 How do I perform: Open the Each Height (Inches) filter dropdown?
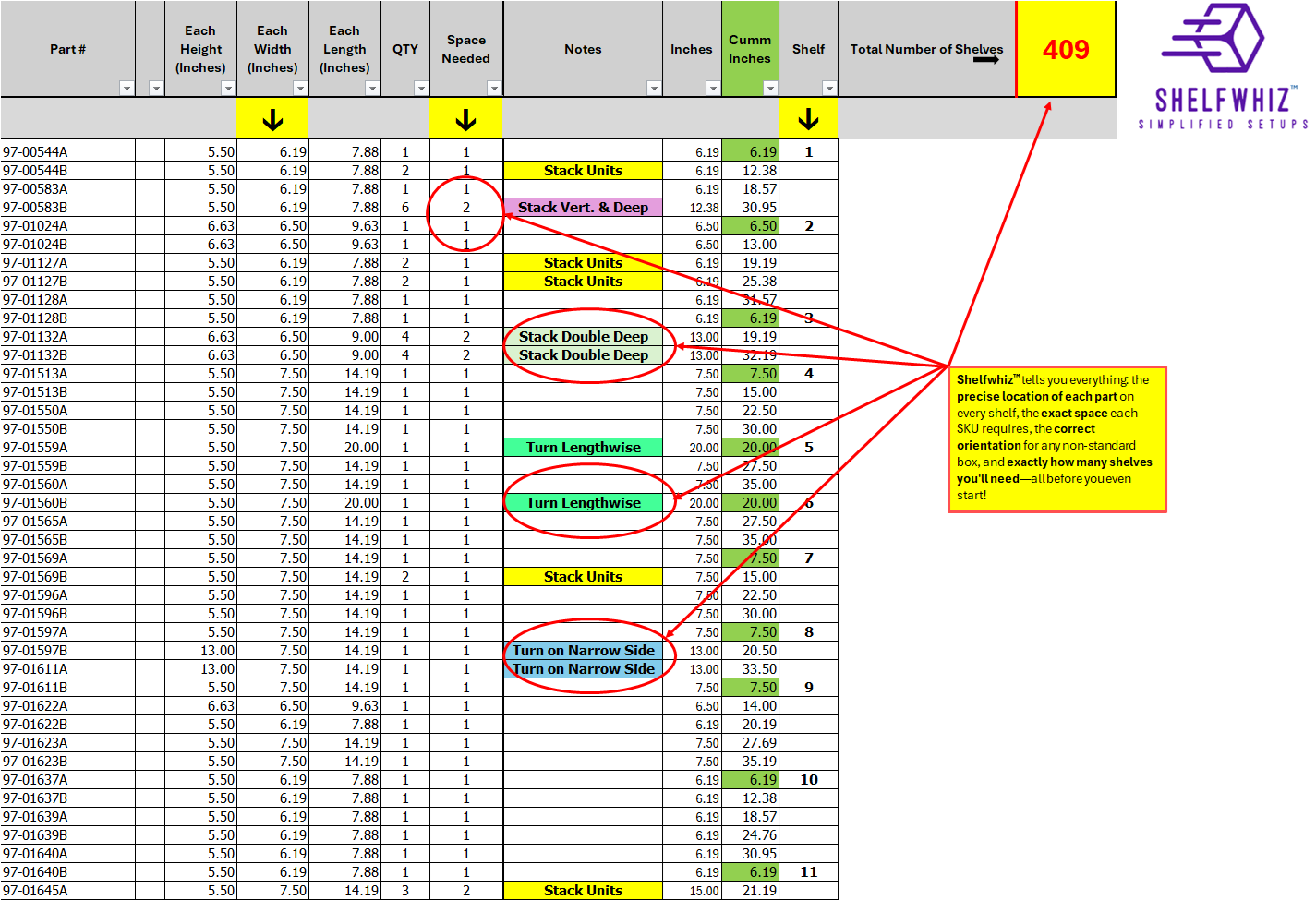click(228, 89)
